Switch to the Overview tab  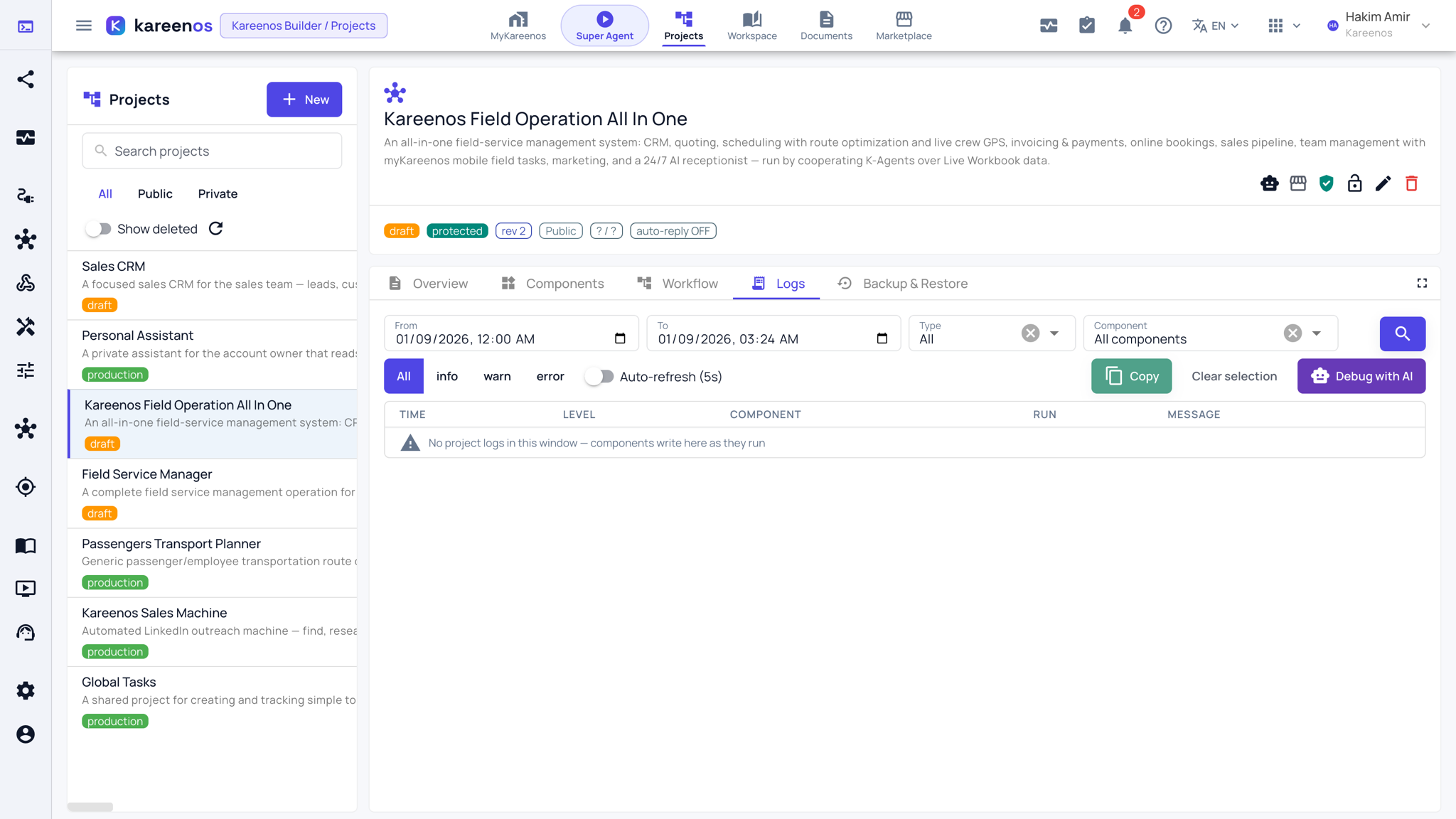coord(428,284)
